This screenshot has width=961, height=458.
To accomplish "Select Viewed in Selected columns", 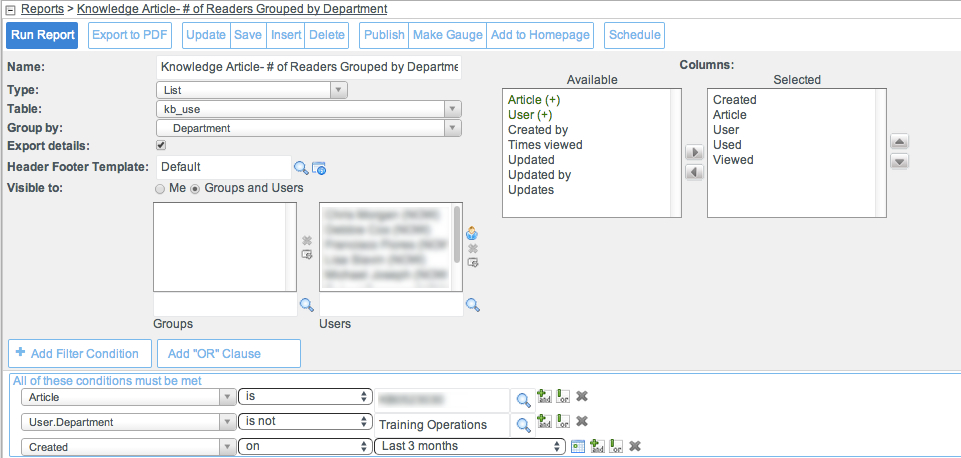I will click(x=733, y=160).
